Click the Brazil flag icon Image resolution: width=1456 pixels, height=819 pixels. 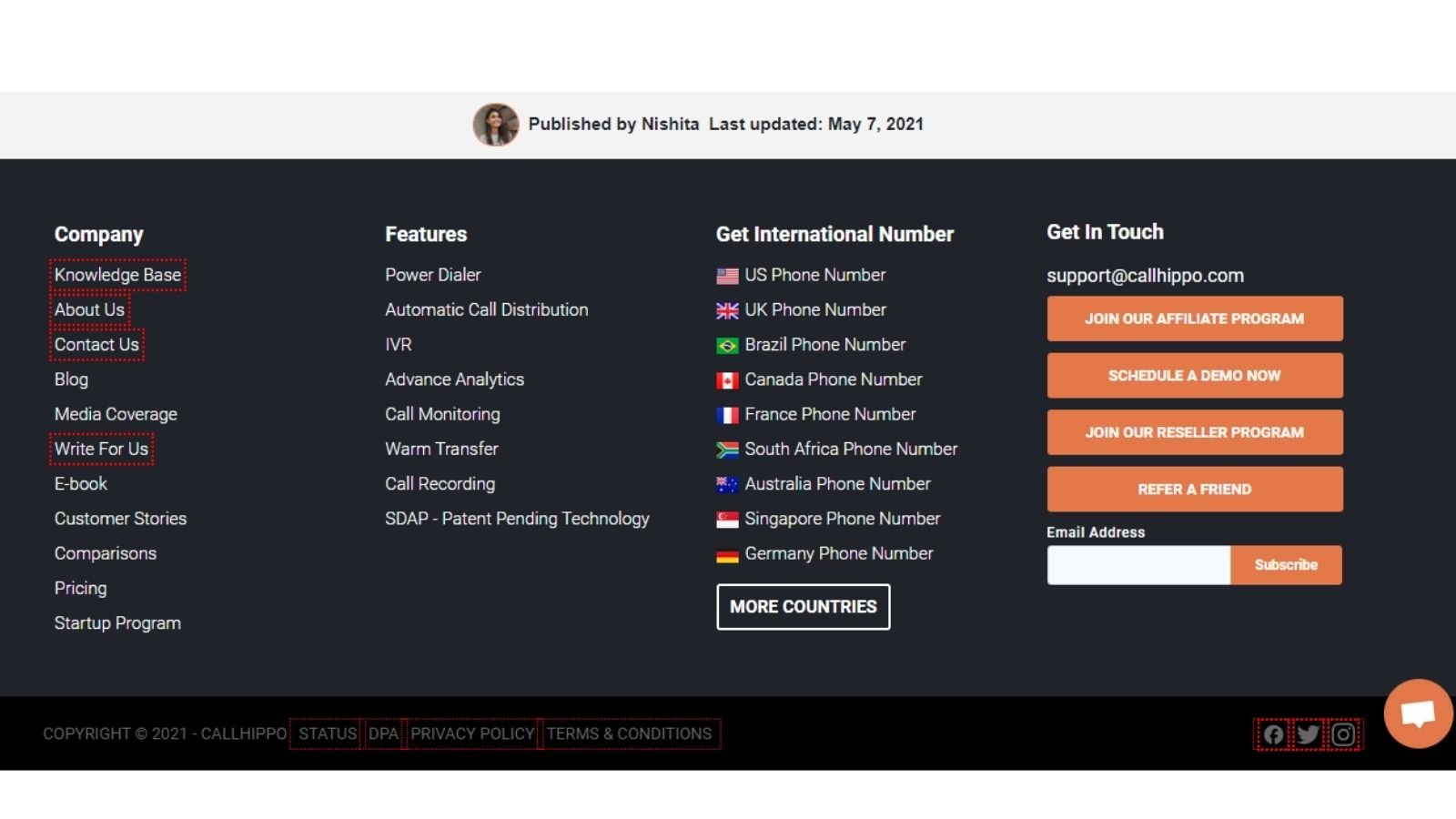click(727, 346)
